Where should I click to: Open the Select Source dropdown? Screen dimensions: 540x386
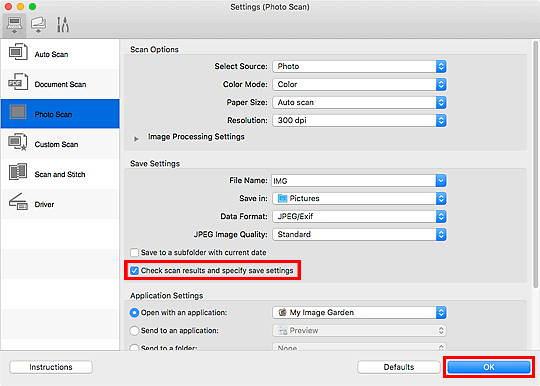(x=359, y=66)
